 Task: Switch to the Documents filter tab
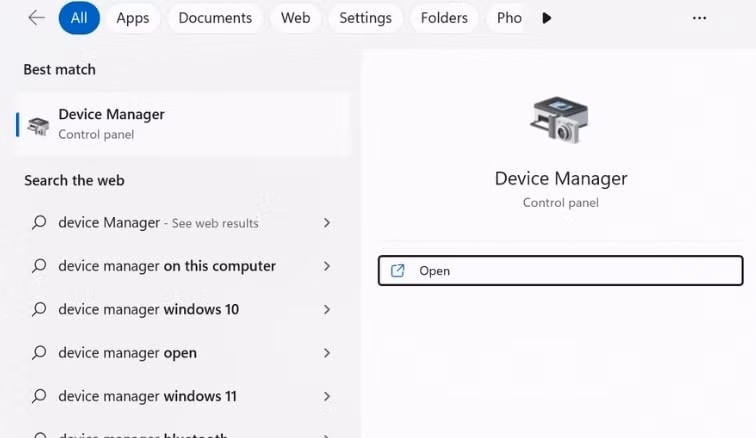tap(215, 18)
